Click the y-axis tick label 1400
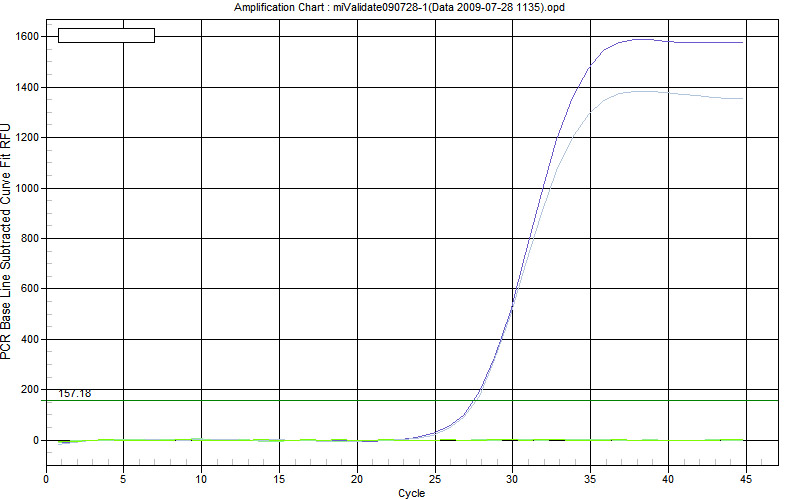Screen dimensions: 800x500 (27, 87)
